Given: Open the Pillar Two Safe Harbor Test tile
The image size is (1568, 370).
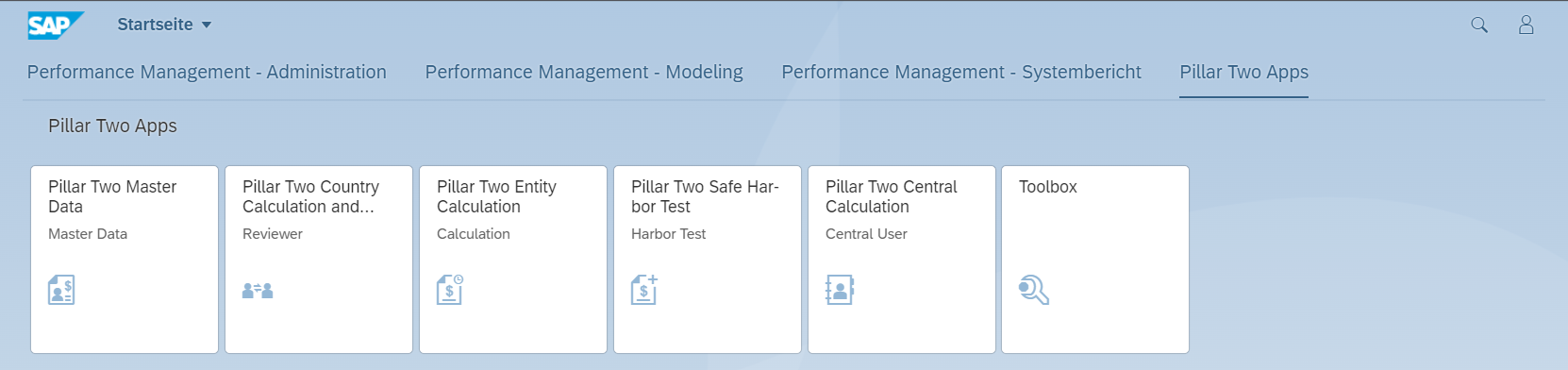Looking at the screenshot, I should tap(708, 260).
